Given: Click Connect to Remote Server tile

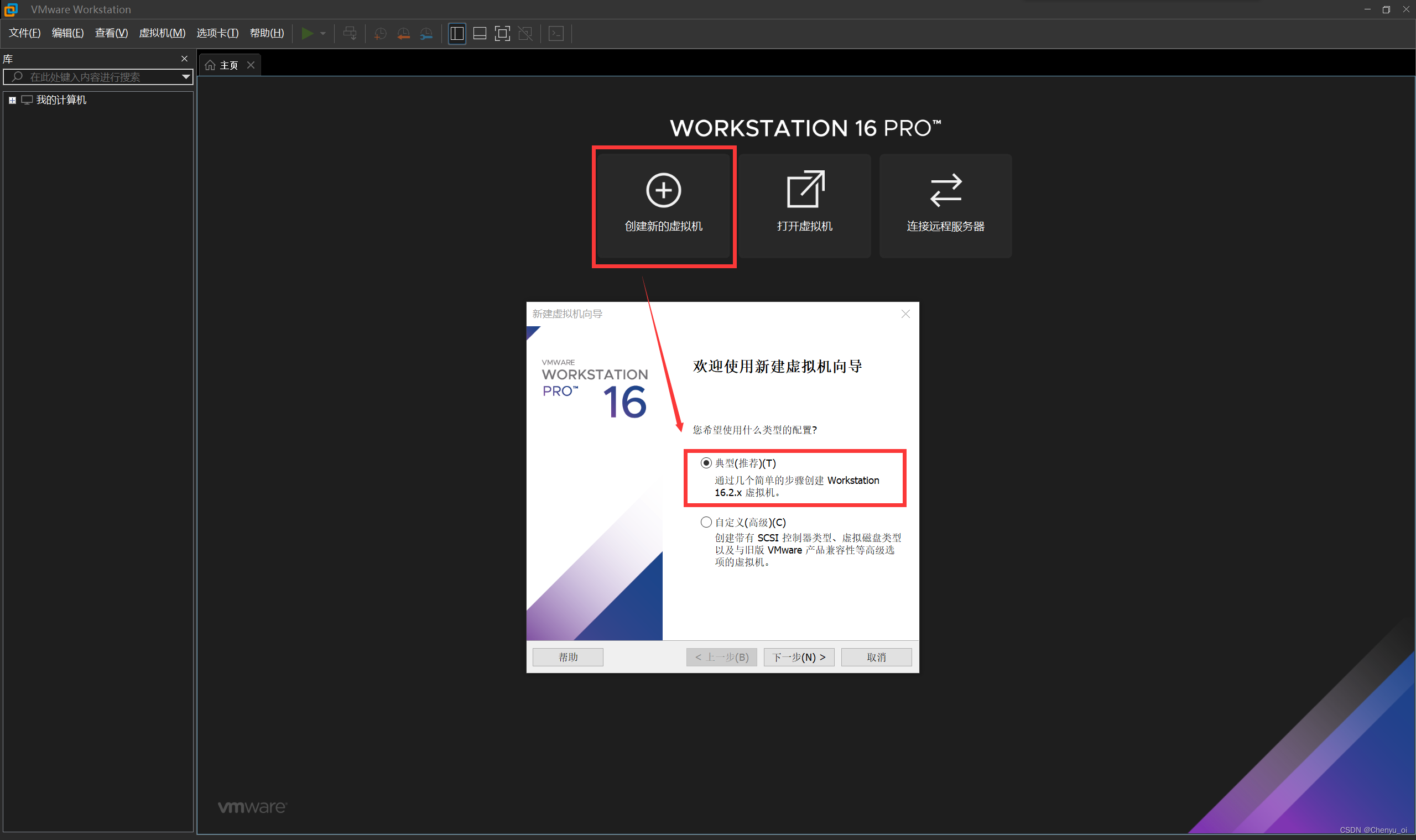Looking at the screenshot, I should click(945, 206).
